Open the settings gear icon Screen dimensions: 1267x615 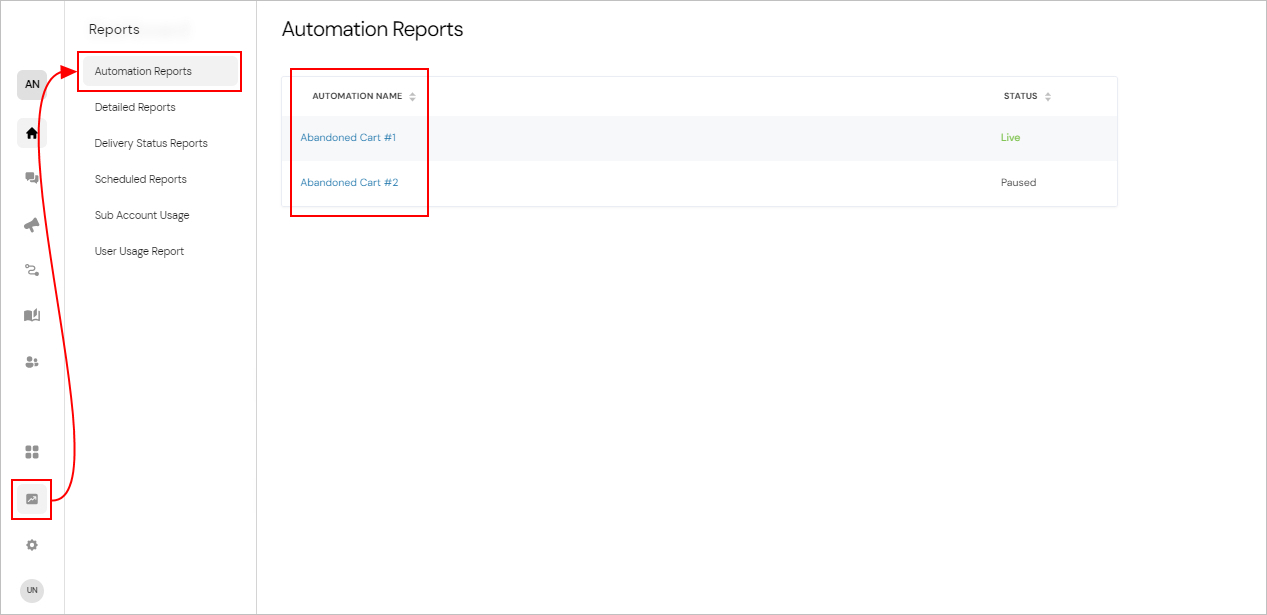point(32,545)
